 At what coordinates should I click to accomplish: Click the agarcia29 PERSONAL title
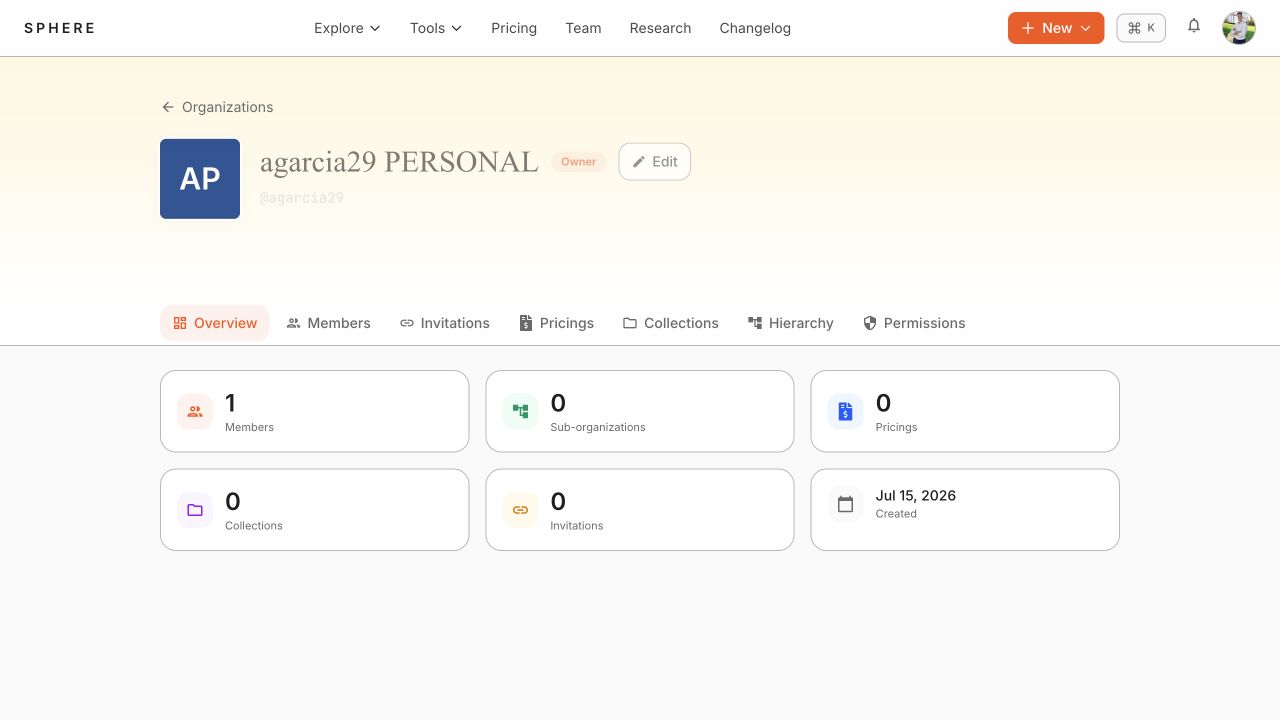tap(399, 162)
